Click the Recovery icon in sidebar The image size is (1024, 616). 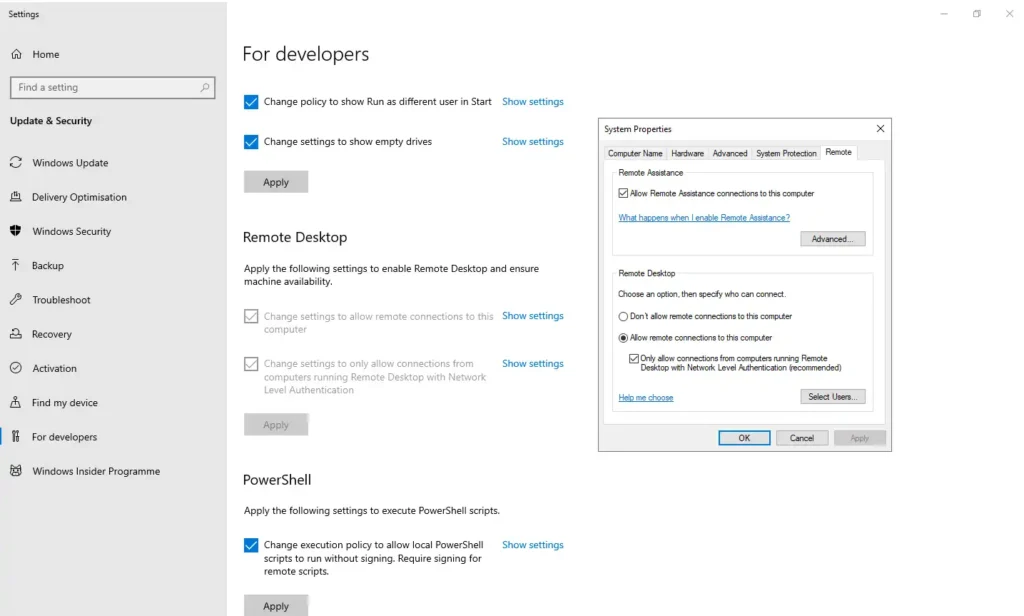point(16,334)
